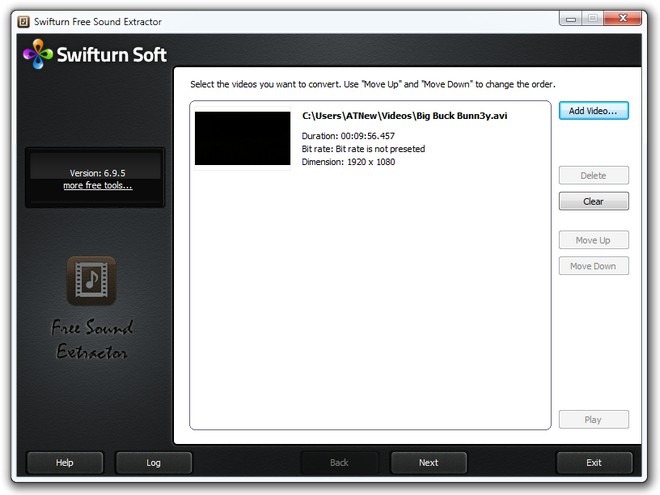Close the Swifturn Free Sound Extractor window
660x495 pixels.
[623, 19]
